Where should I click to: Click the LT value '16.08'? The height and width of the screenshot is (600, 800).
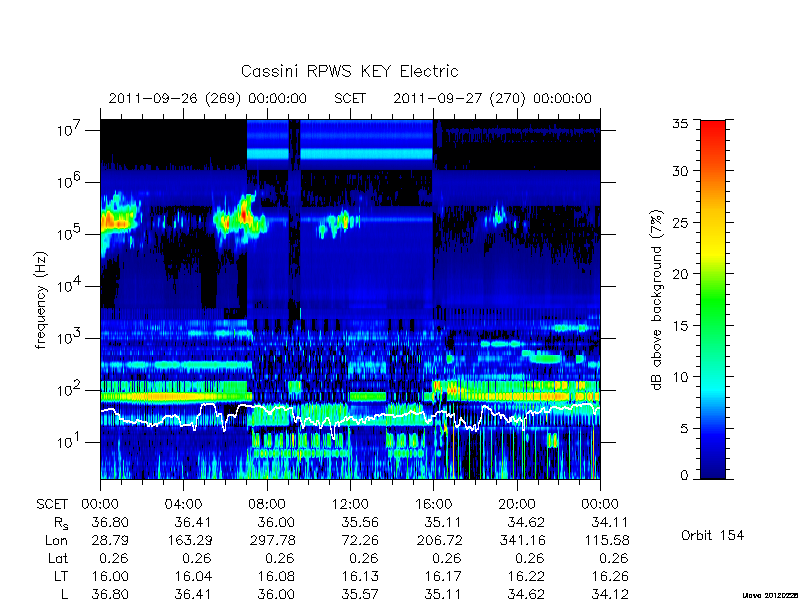(277, 577)
